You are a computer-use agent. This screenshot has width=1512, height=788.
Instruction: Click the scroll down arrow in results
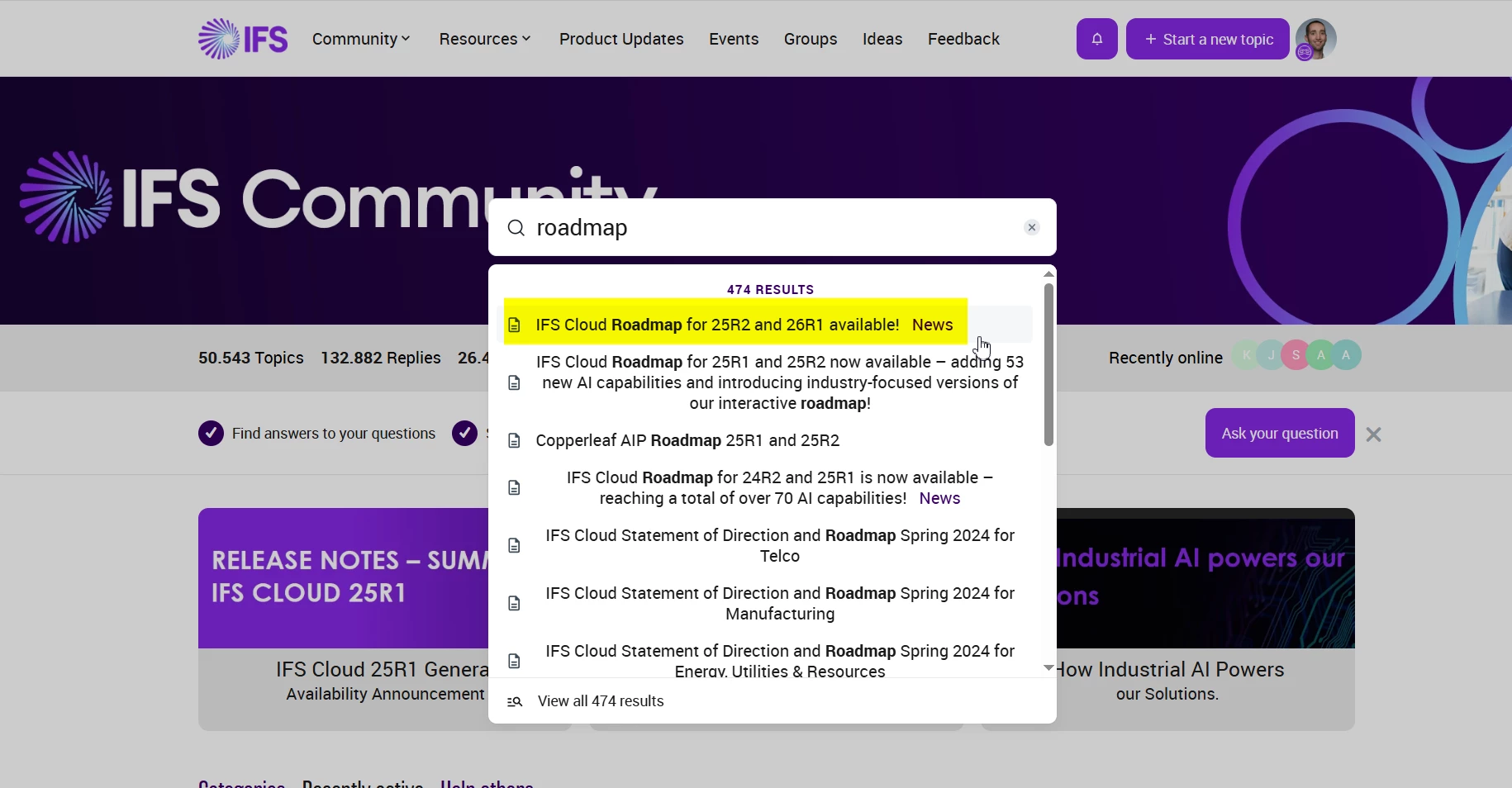tap(1048, 668)
